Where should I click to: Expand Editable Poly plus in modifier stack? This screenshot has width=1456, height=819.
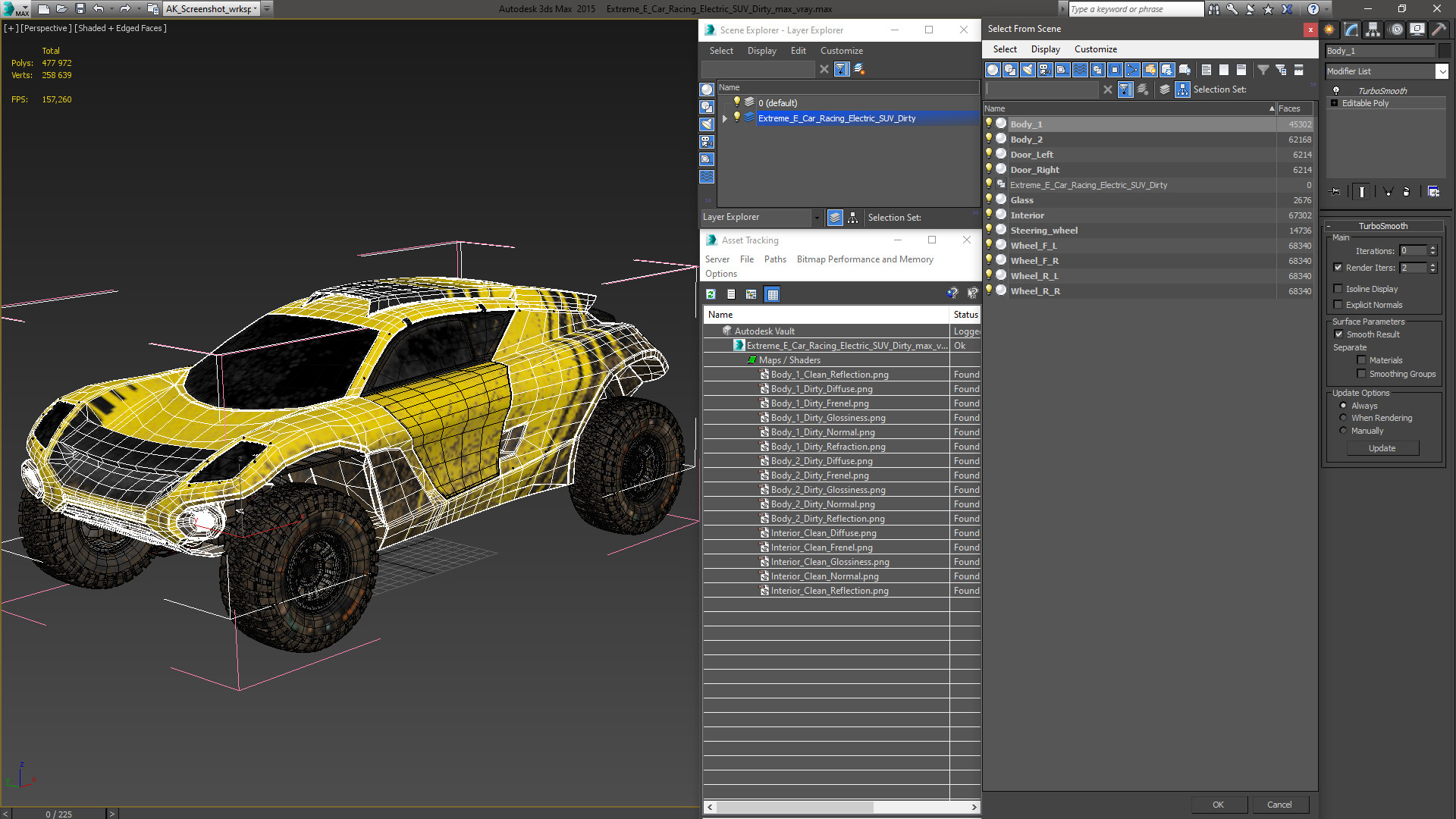pyautogui.click(x=1335, y=103)
